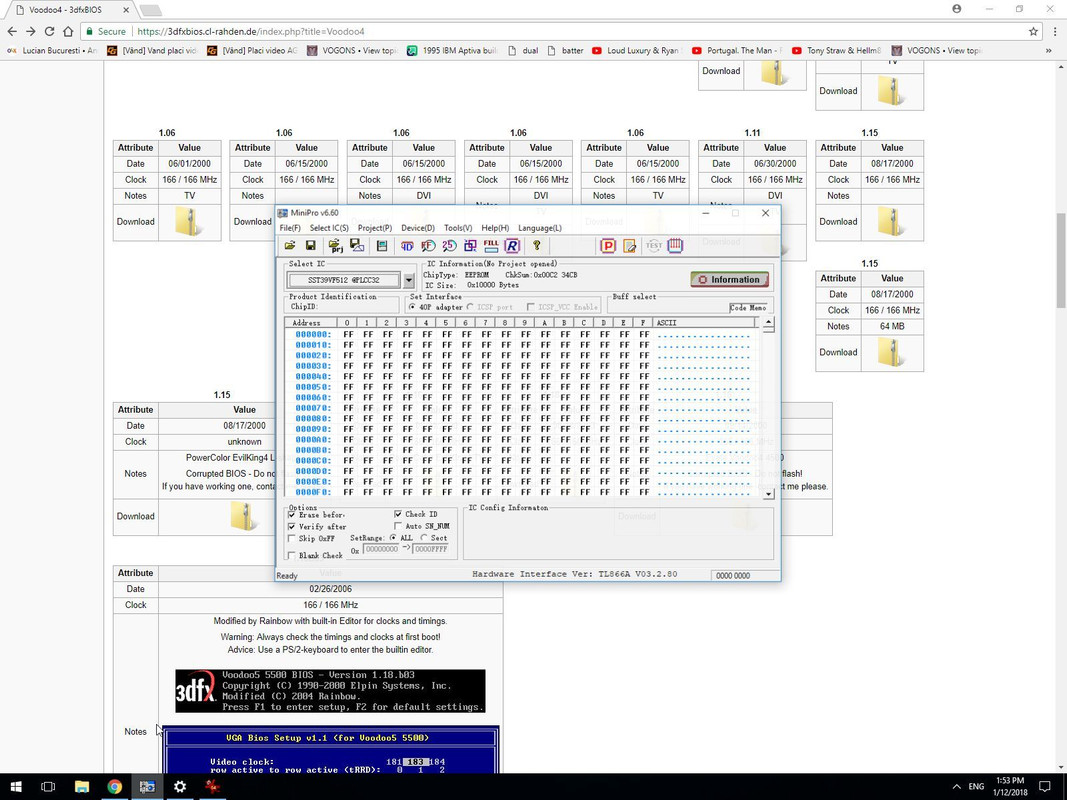Image resolution: width=1067 pixels, height=800 pixels.
Task: Open the Tools(V) menu
Action: tap(458, 228)
